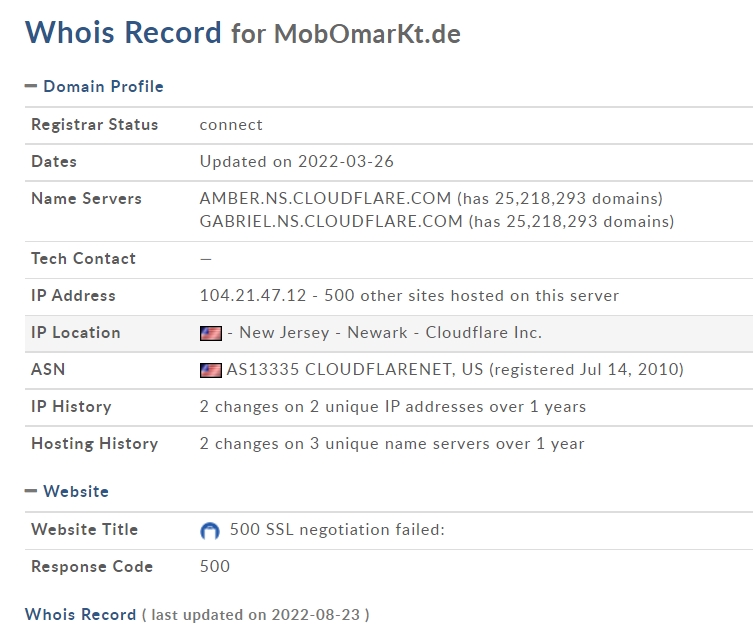Click the Response Code 500 value
This screenshot has height=633, width=753.
[x=215, y=566]
